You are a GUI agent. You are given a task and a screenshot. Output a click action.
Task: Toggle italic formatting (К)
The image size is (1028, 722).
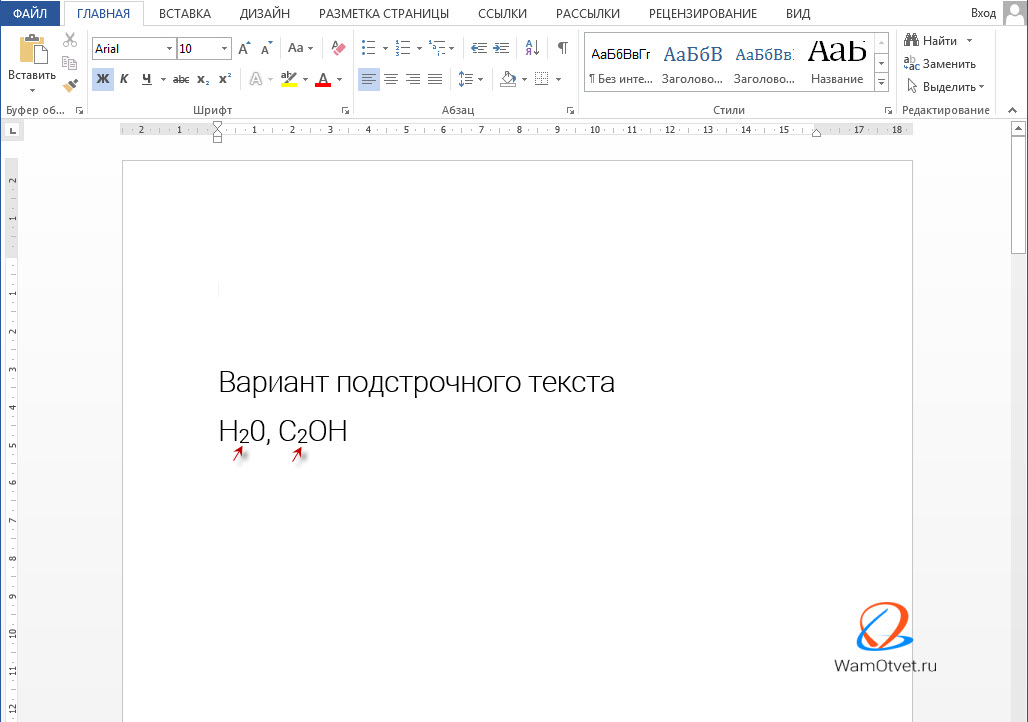click(x=124, y=79)
